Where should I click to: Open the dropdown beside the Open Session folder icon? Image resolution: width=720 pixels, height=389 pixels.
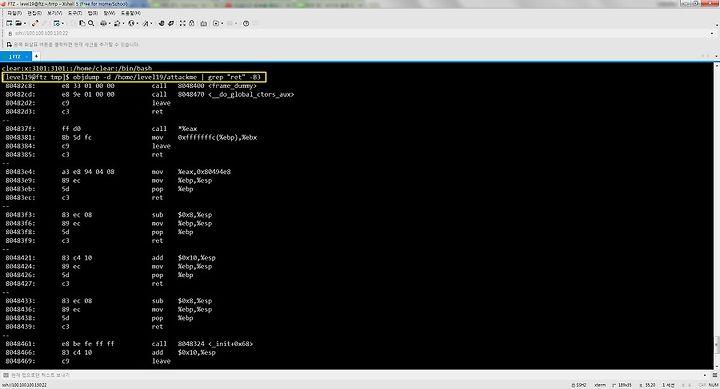(x=24, y=23)
